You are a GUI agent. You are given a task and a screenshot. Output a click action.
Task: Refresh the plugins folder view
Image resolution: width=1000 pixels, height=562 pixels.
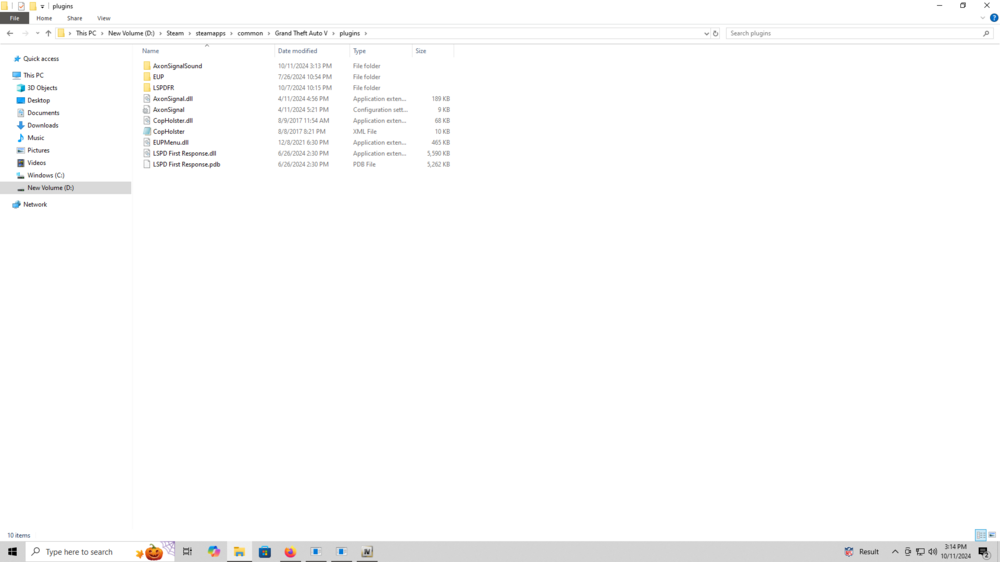point(716,33)
